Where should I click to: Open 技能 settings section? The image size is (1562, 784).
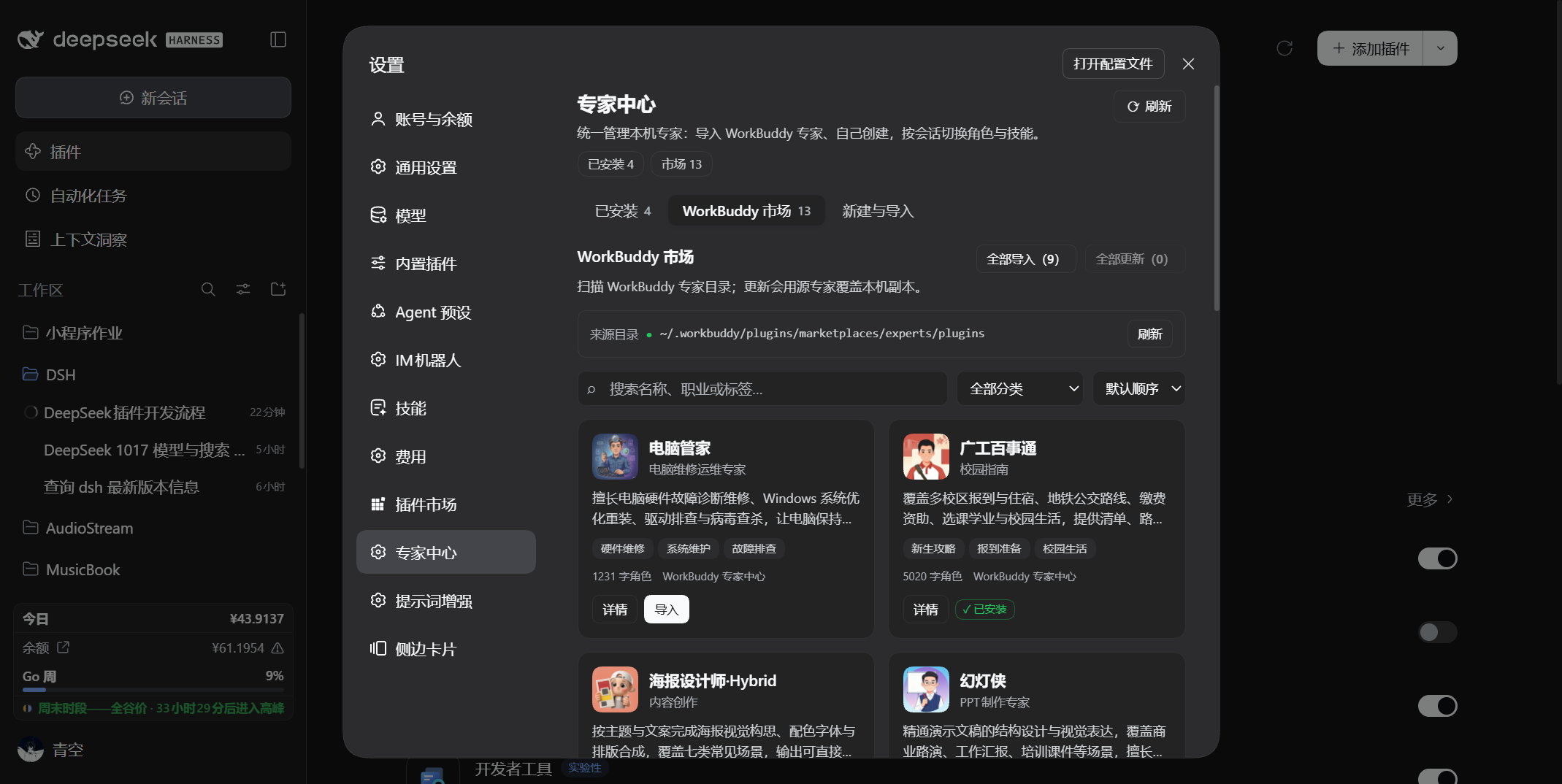pos(446,408)
